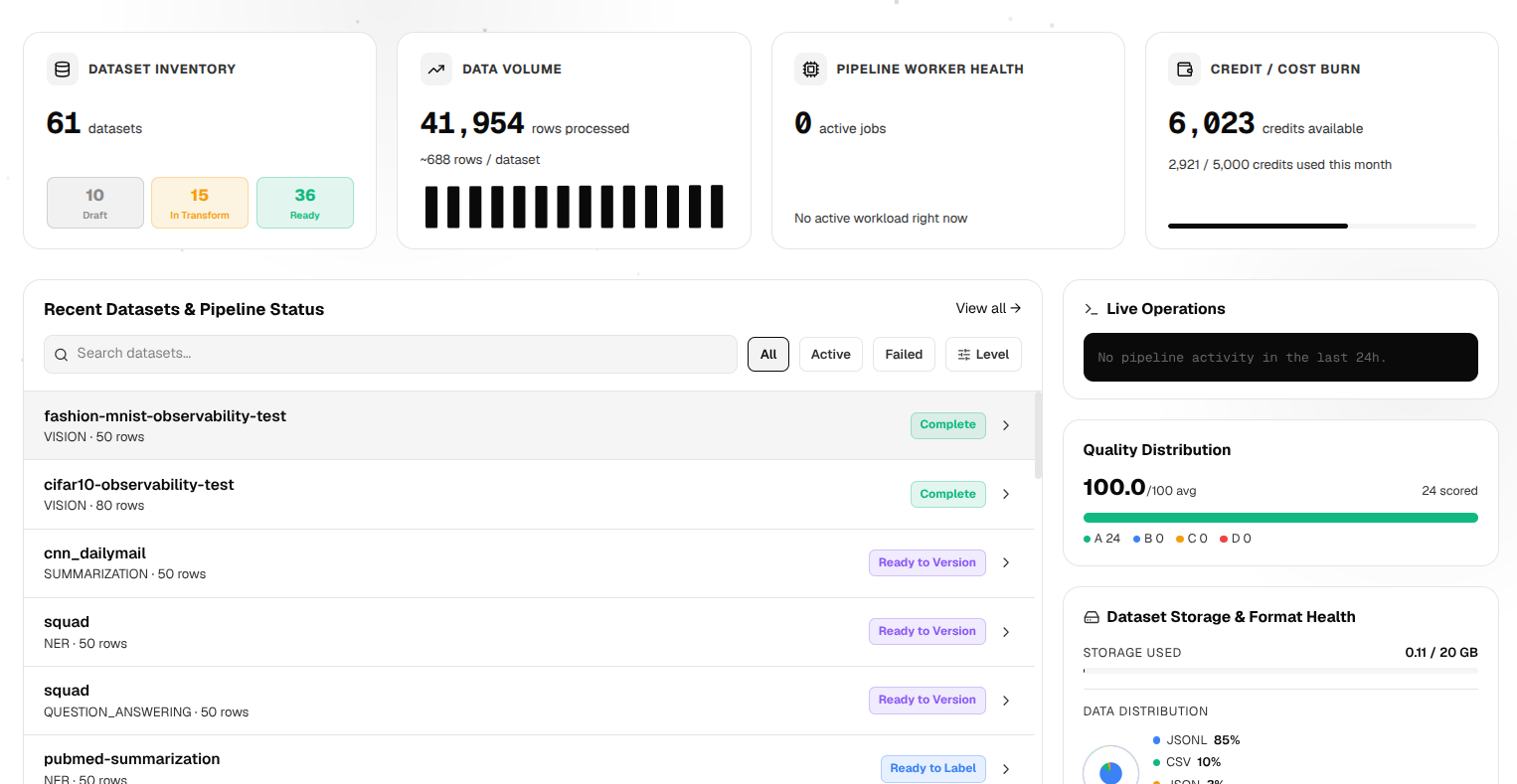Open the Ready datasets tile
Image resolution: width=1517 pixels, height=784 pixels.
(x=305, y=203)
